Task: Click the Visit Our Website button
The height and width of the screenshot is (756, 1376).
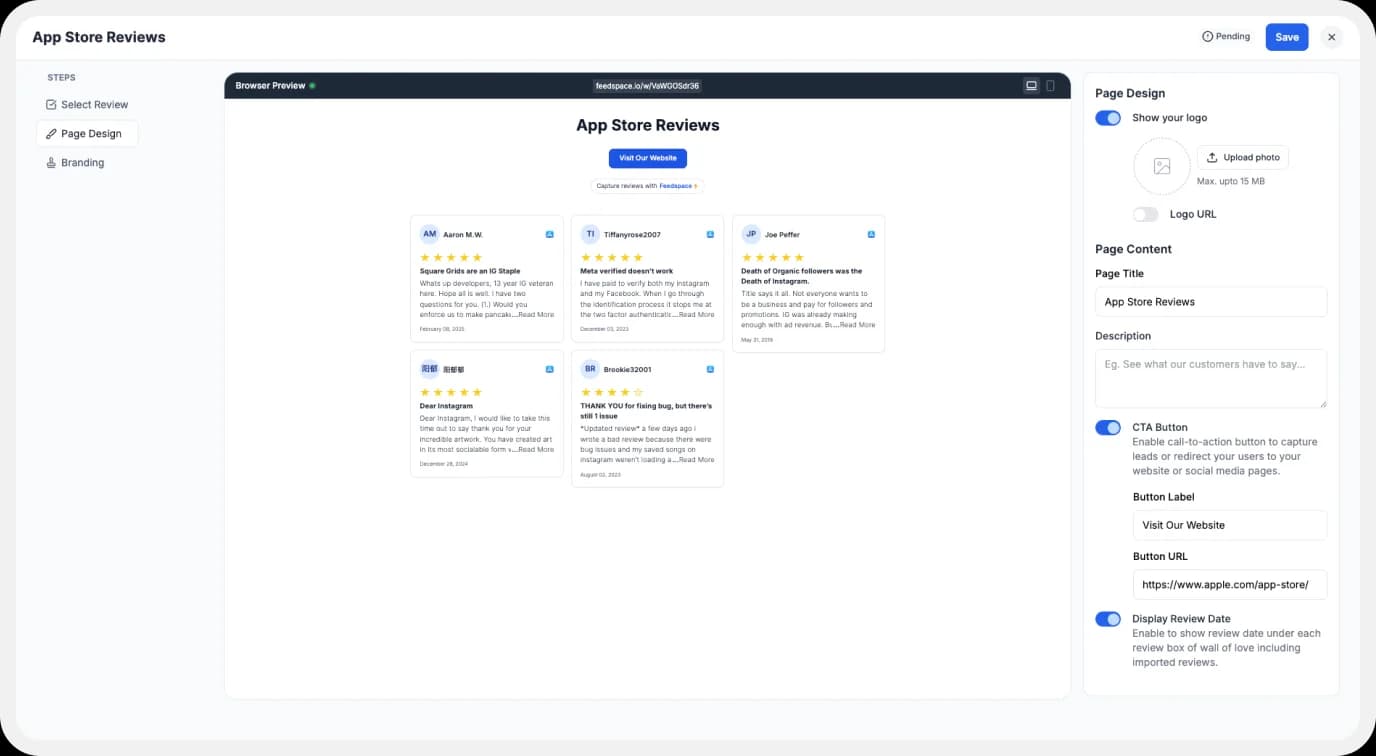Action: coord(647,157)
